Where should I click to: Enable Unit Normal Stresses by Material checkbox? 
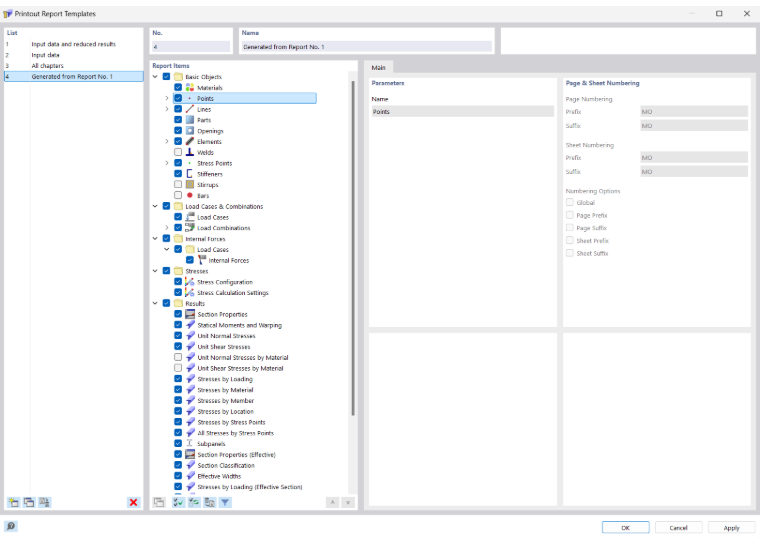click(178, 357)
